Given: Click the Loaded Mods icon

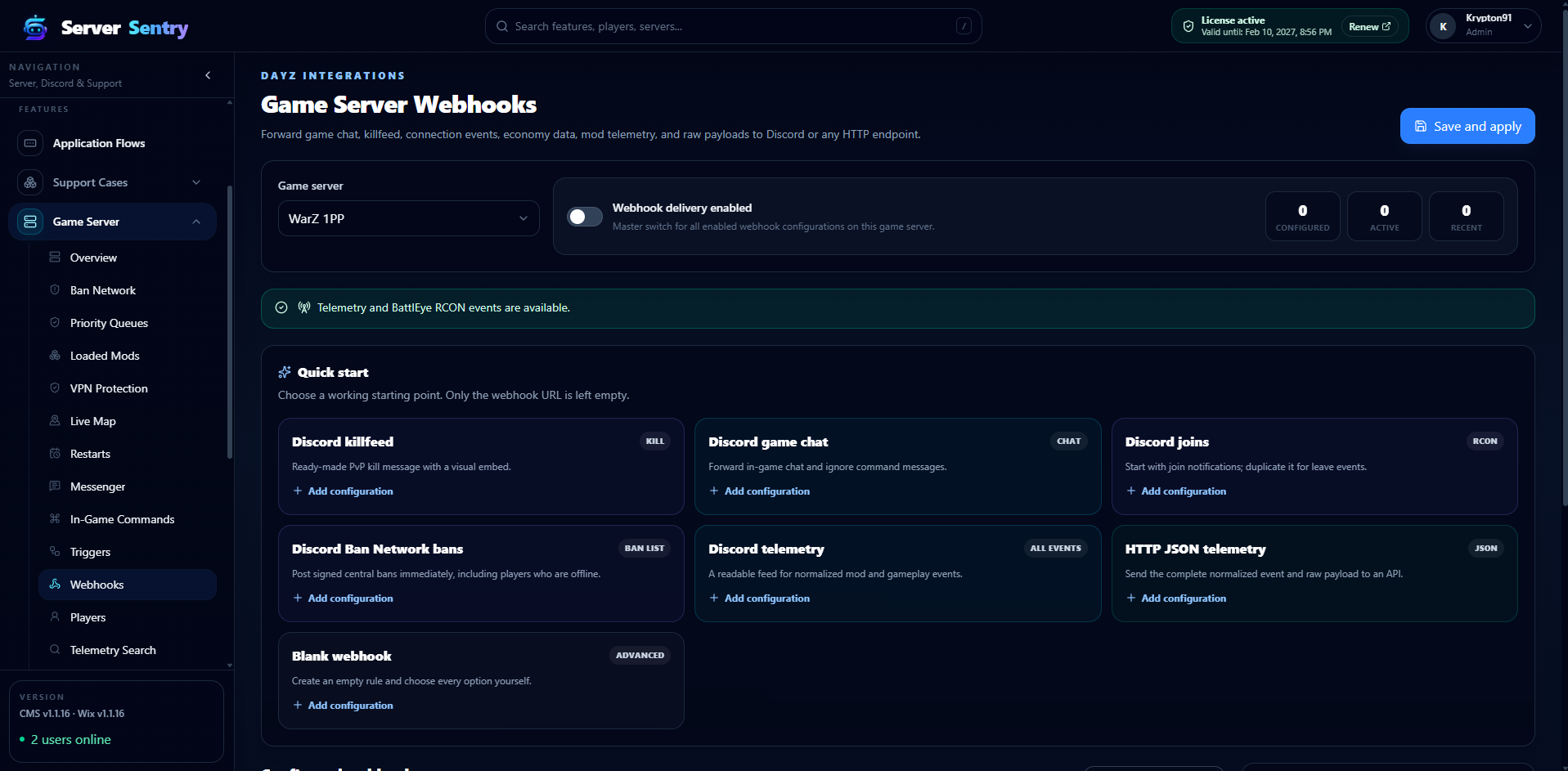Looking at the screenshot, I should tap(55, 356).
